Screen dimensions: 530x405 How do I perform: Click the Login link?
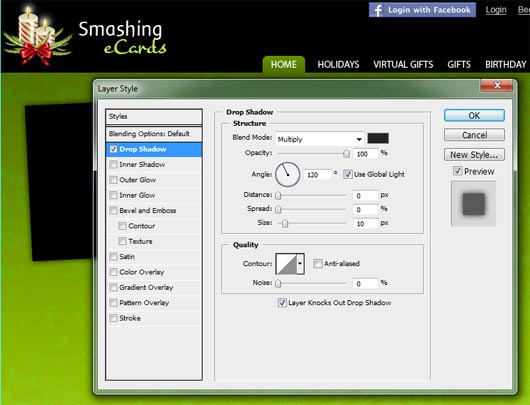click(496, 10)
